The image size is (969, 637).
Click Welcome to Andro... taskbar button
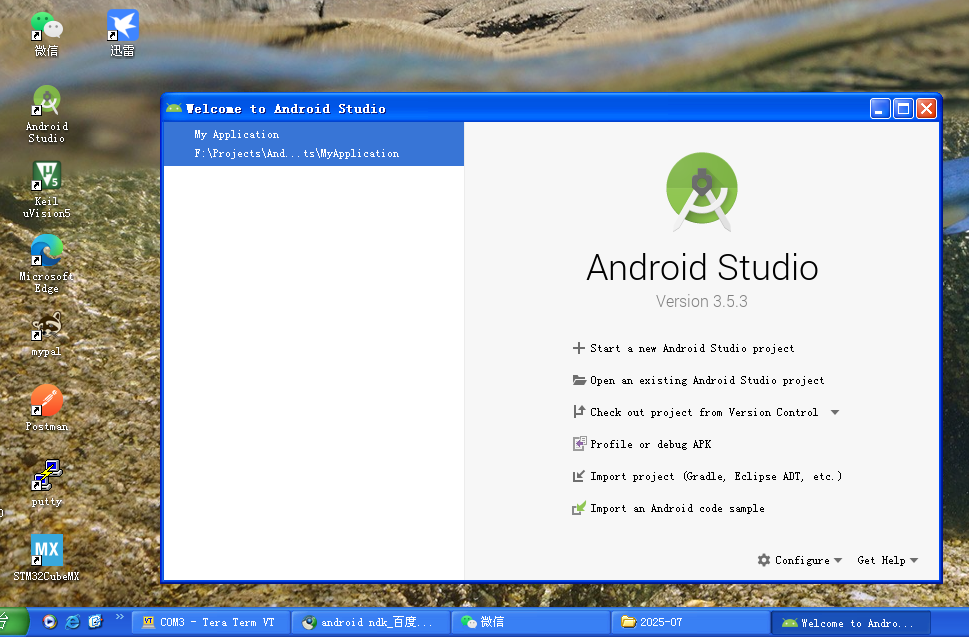(x=850, y=622)
